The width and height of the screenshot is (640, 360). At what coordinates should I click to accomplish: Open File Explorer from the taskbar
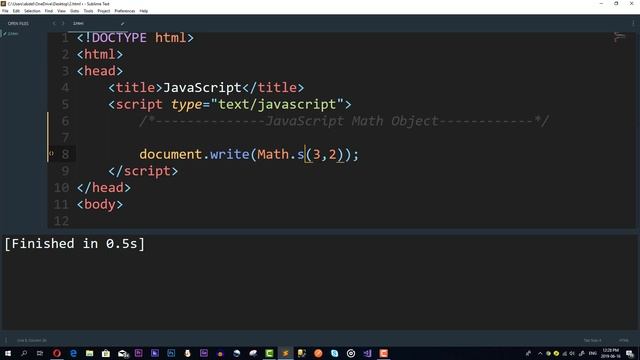(89, 353)
